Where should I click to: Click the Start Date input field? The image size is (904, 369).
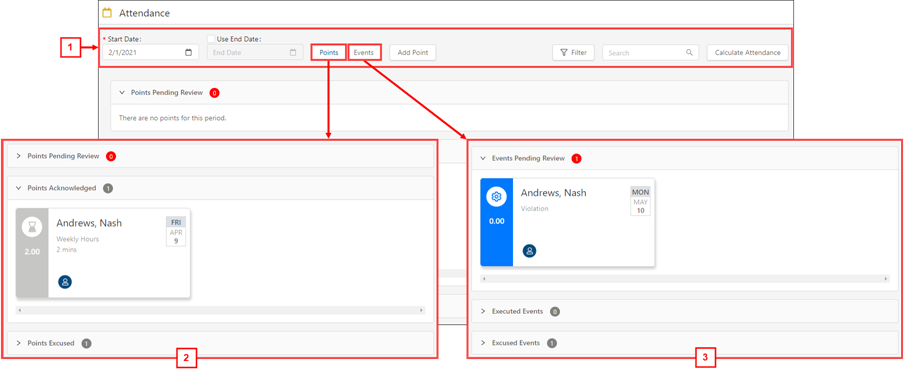(x=150, y=52)
